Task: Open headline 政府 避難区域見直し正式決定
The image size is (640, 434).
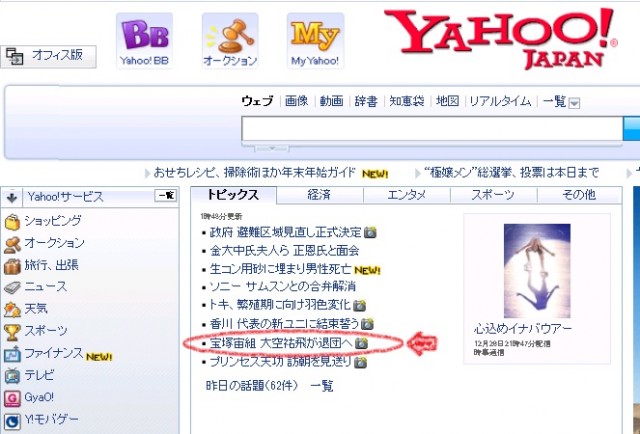Action: tap(286, 232)
